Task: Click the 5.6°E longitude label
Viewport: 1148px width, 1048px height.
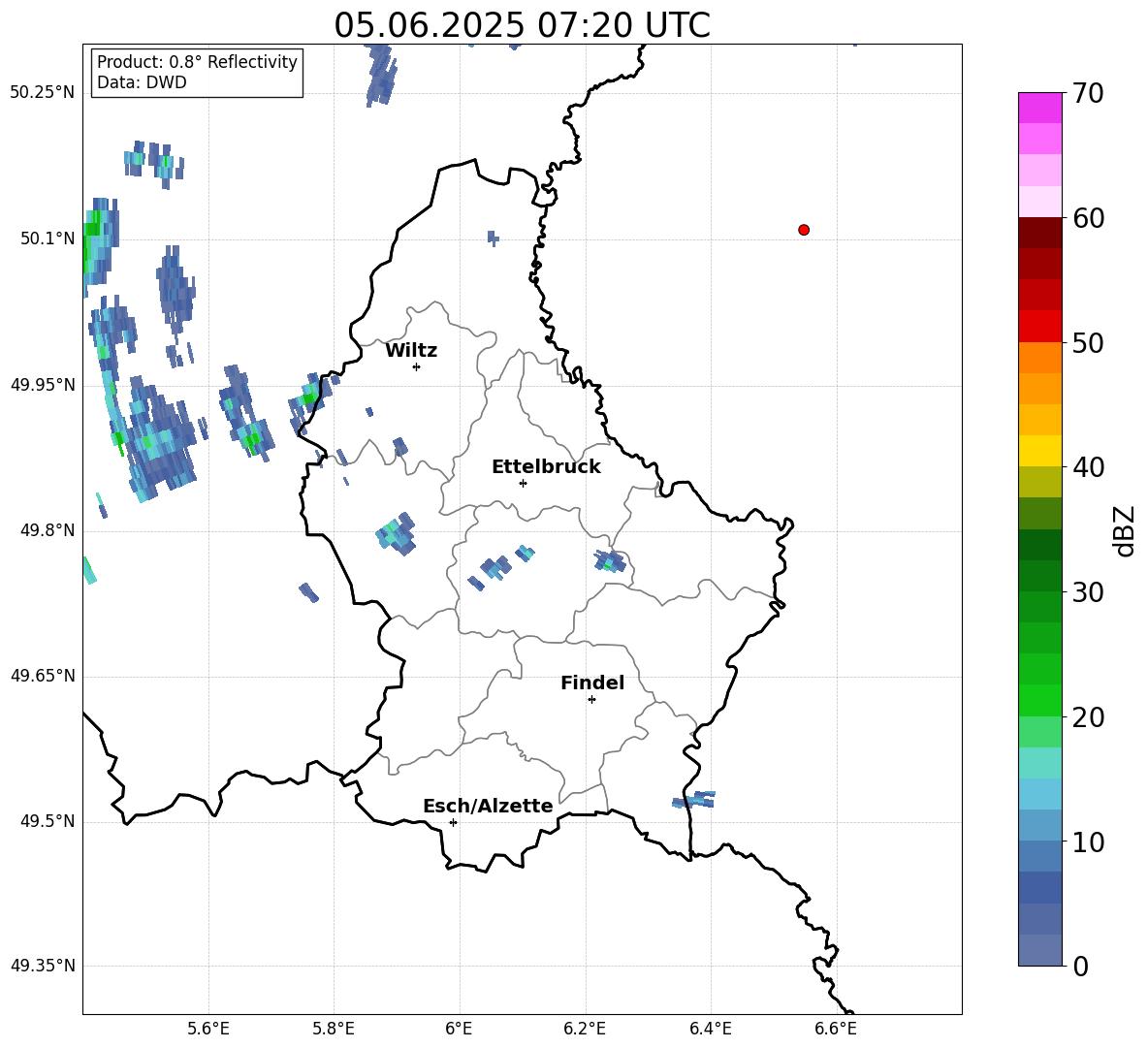Action: click(208, 1029)
